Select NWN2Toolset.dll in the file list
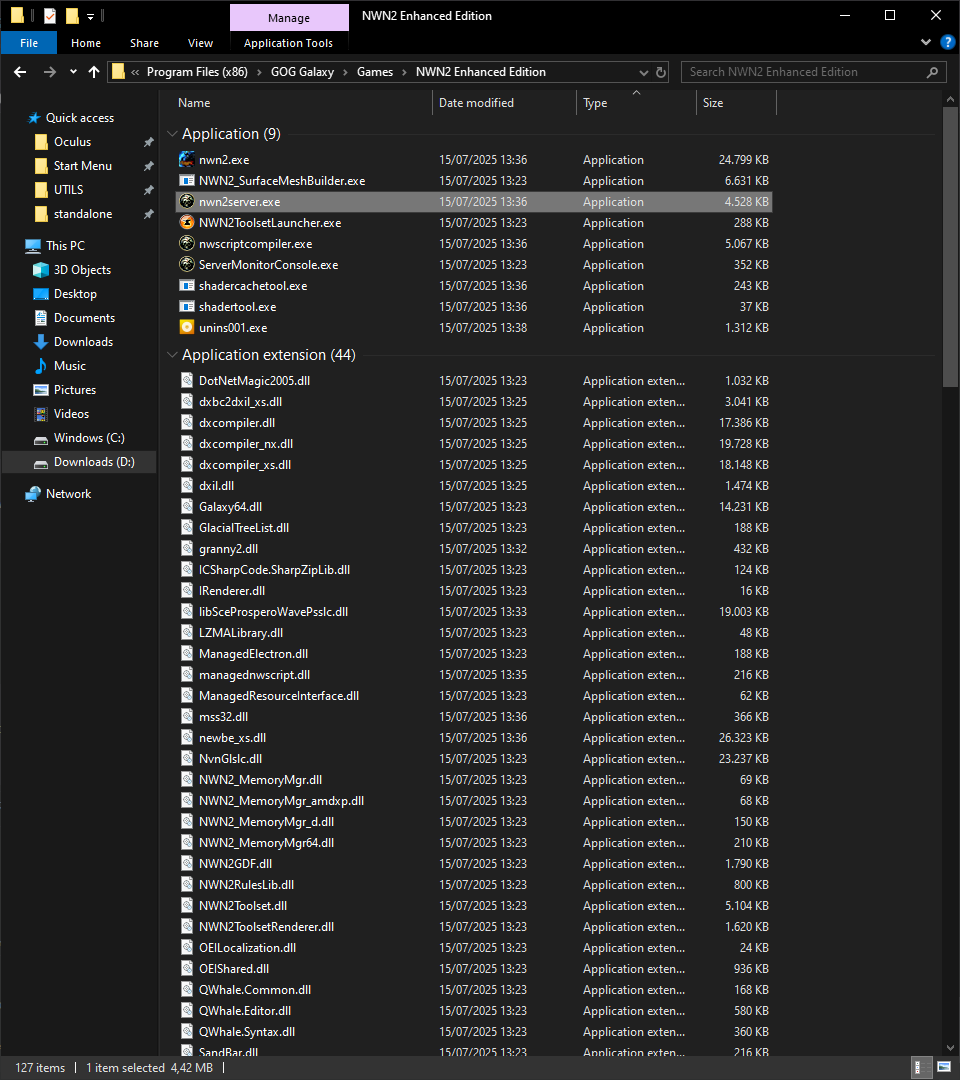The height and width of the screenshot is (1080, 960). 242,906
